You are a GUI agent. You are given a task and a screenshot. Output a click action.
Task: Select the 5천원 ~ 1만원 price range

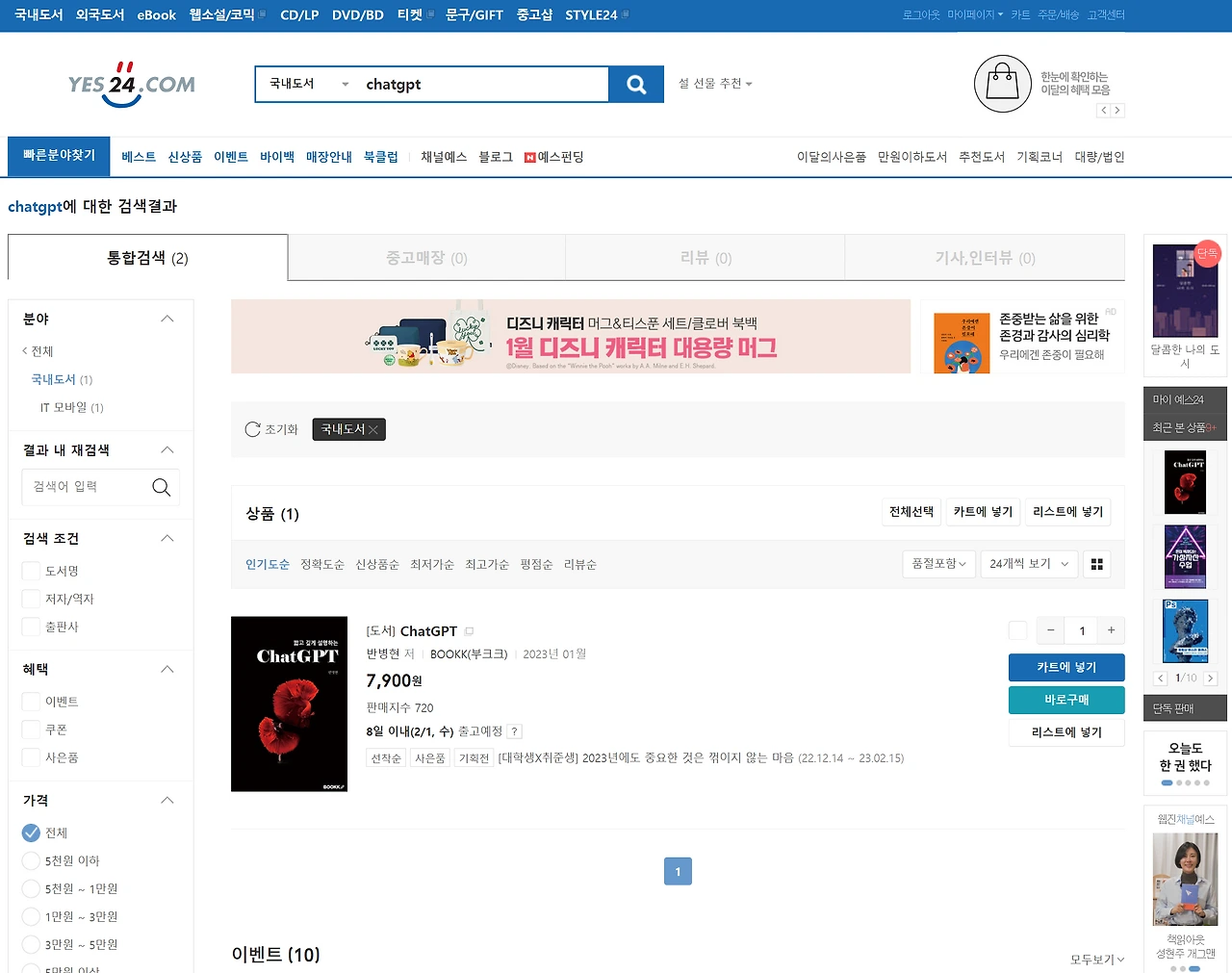coord(31,888)
